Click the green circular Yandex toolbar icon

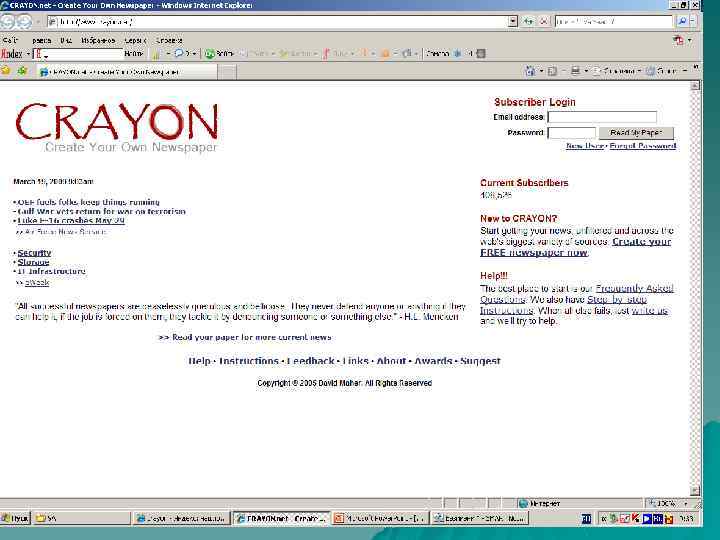click(210, 54)
